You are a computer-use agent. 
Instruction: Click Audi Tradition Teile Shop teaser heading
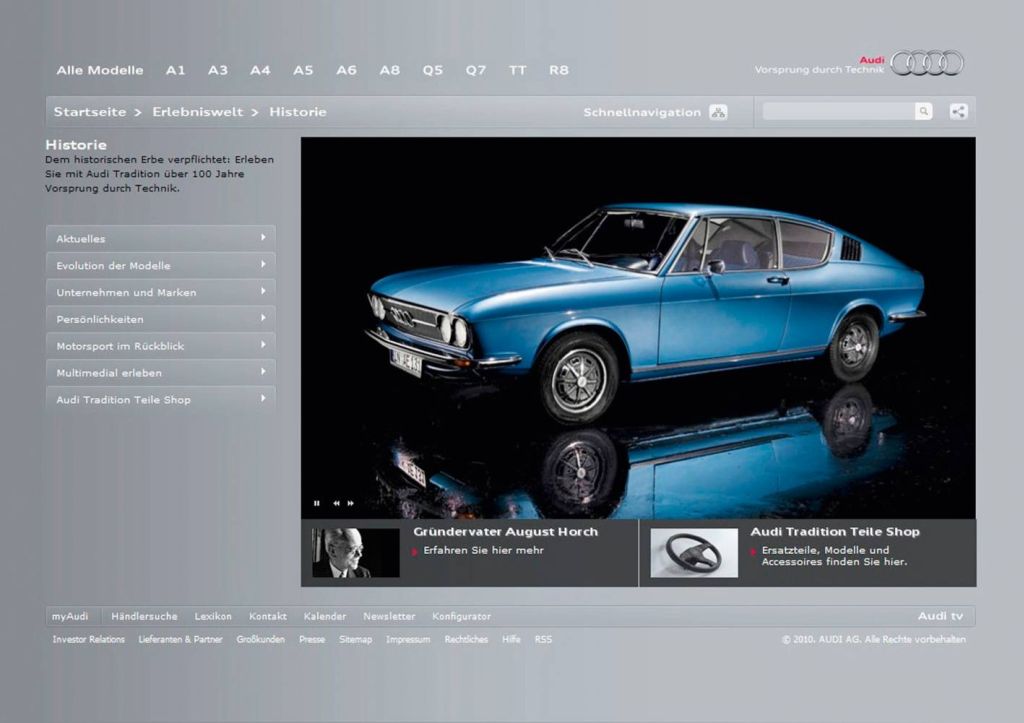pos(835,532)
